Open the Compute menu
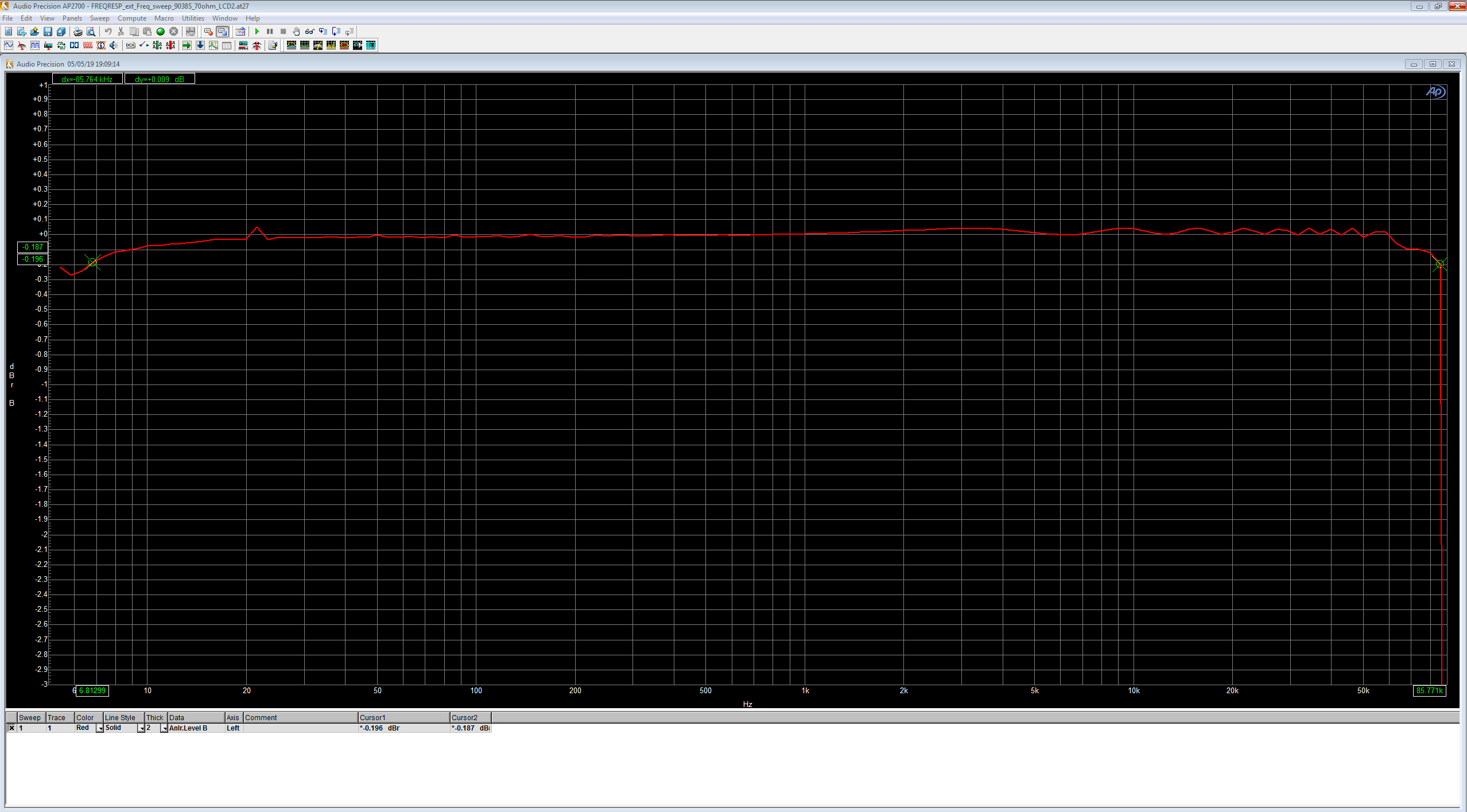This screenshot has height=812, width=1467. point(132,18)
